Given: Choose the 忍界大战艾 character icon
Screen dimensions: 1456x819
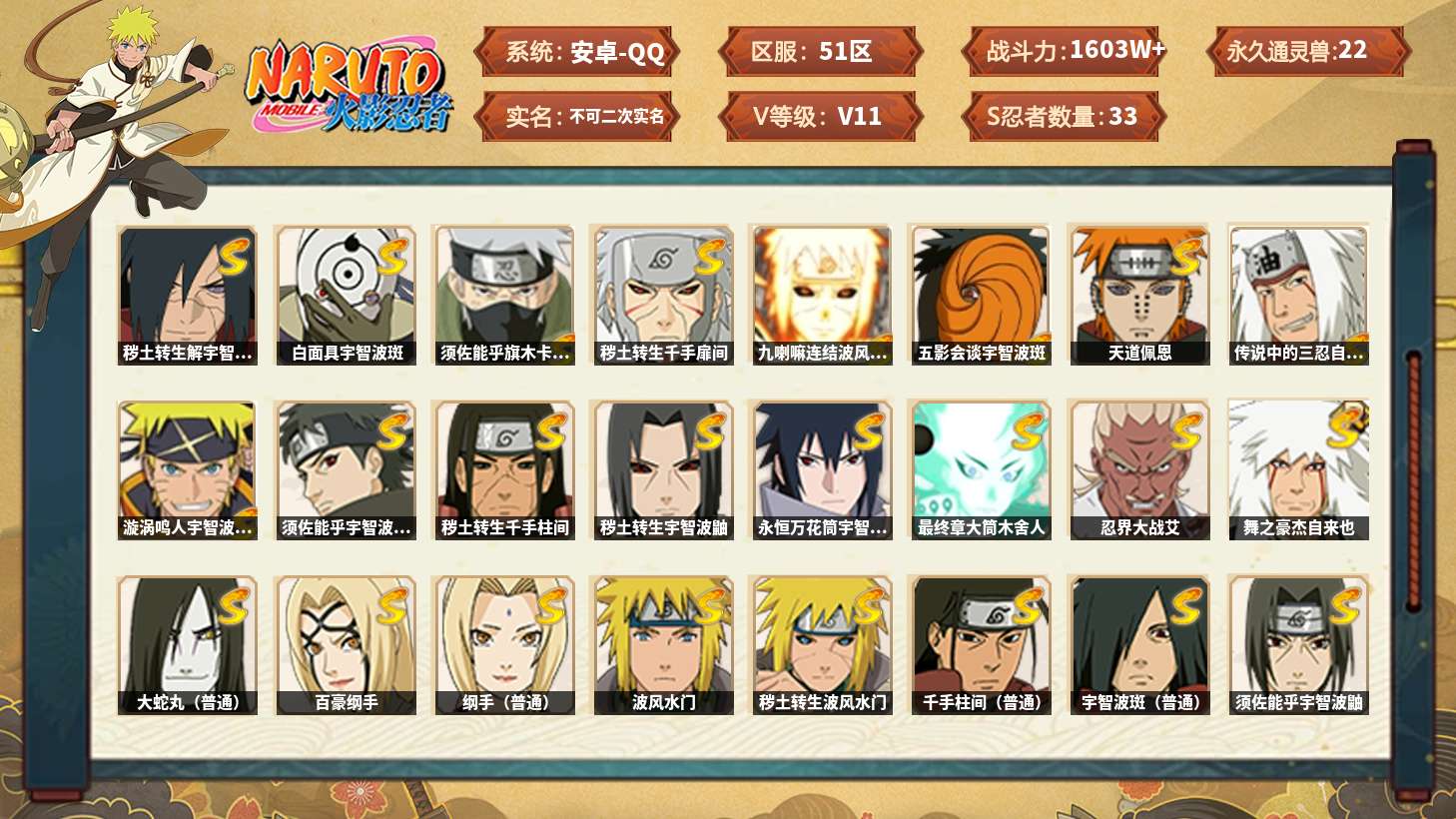Looking at the screenshot, I should (x=1139, y=470).
